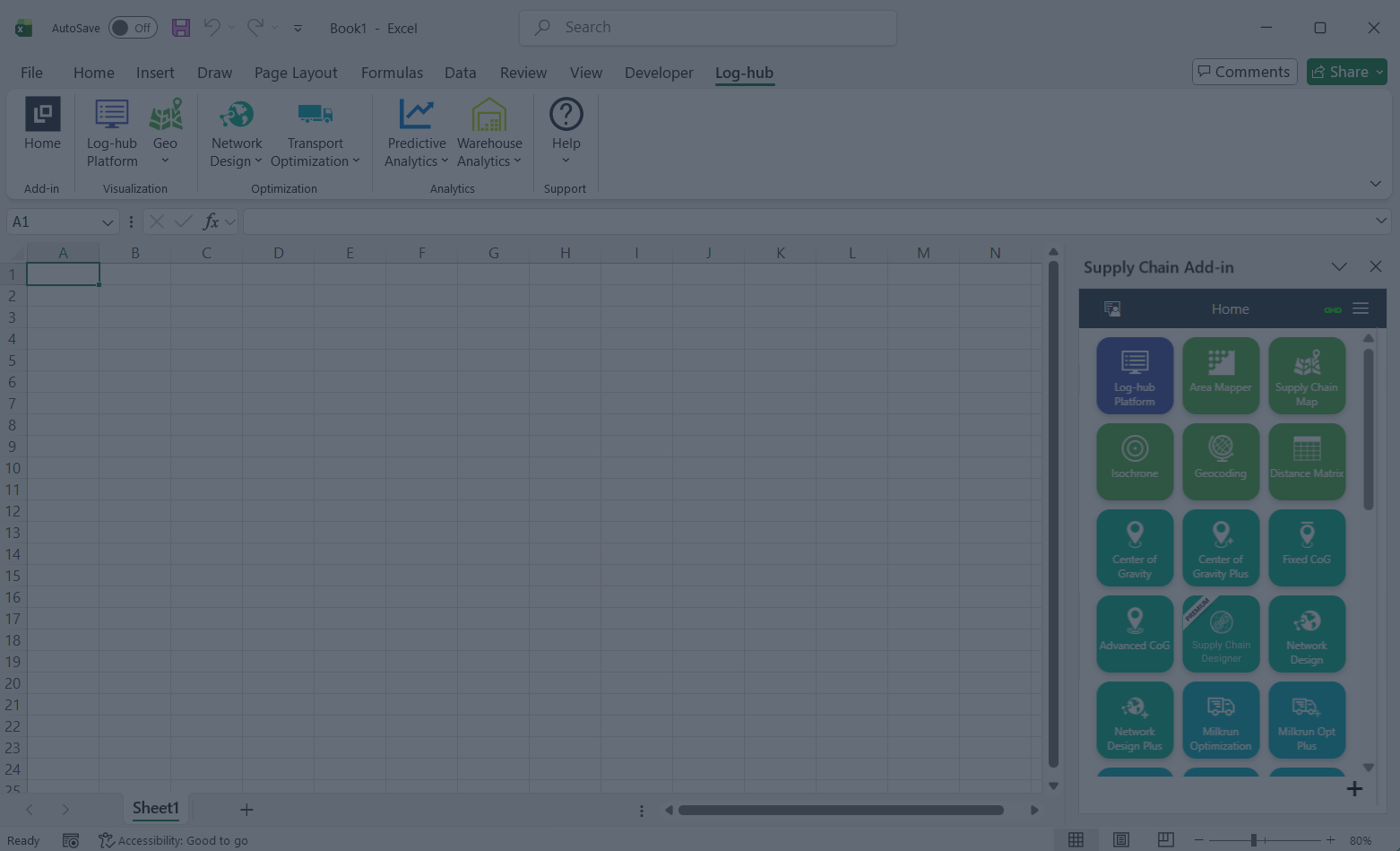Switch to the Developer tab
This screenshot has width=1400, height=851.
tap(659, 73)
